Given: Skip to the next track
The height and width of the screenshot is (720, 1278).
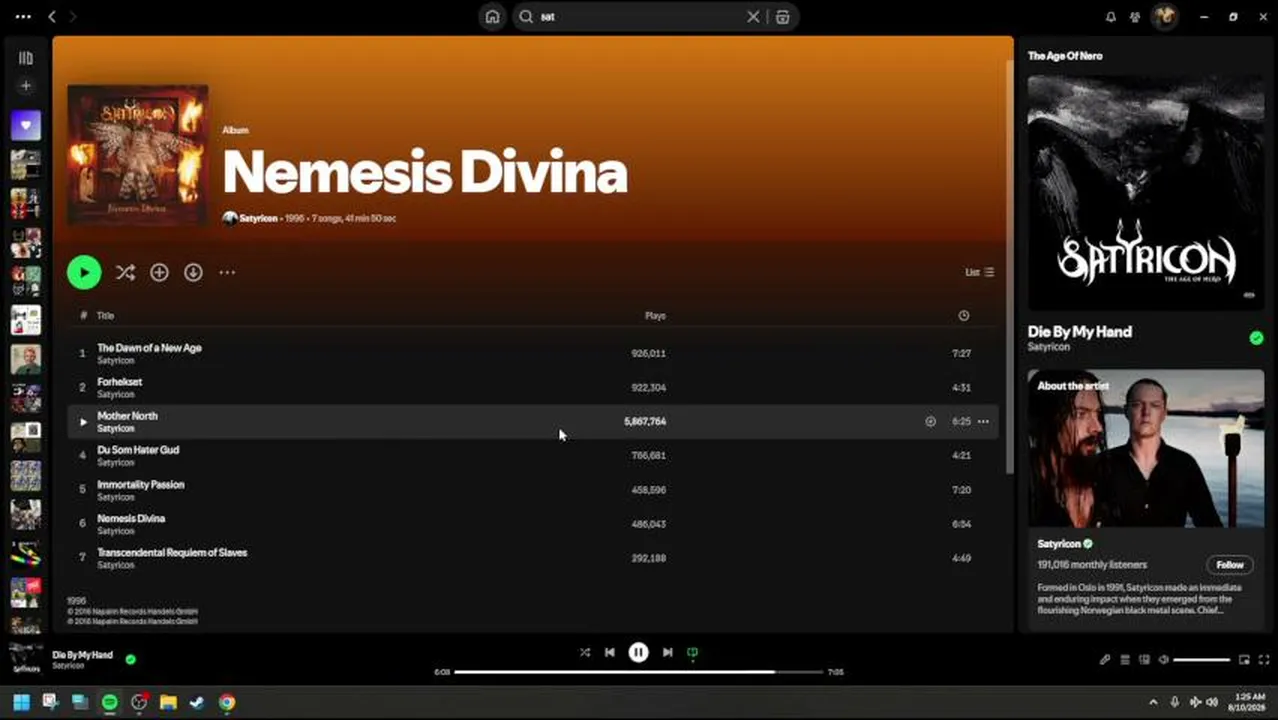Looking at the screenshot, I should pos(667,652).
